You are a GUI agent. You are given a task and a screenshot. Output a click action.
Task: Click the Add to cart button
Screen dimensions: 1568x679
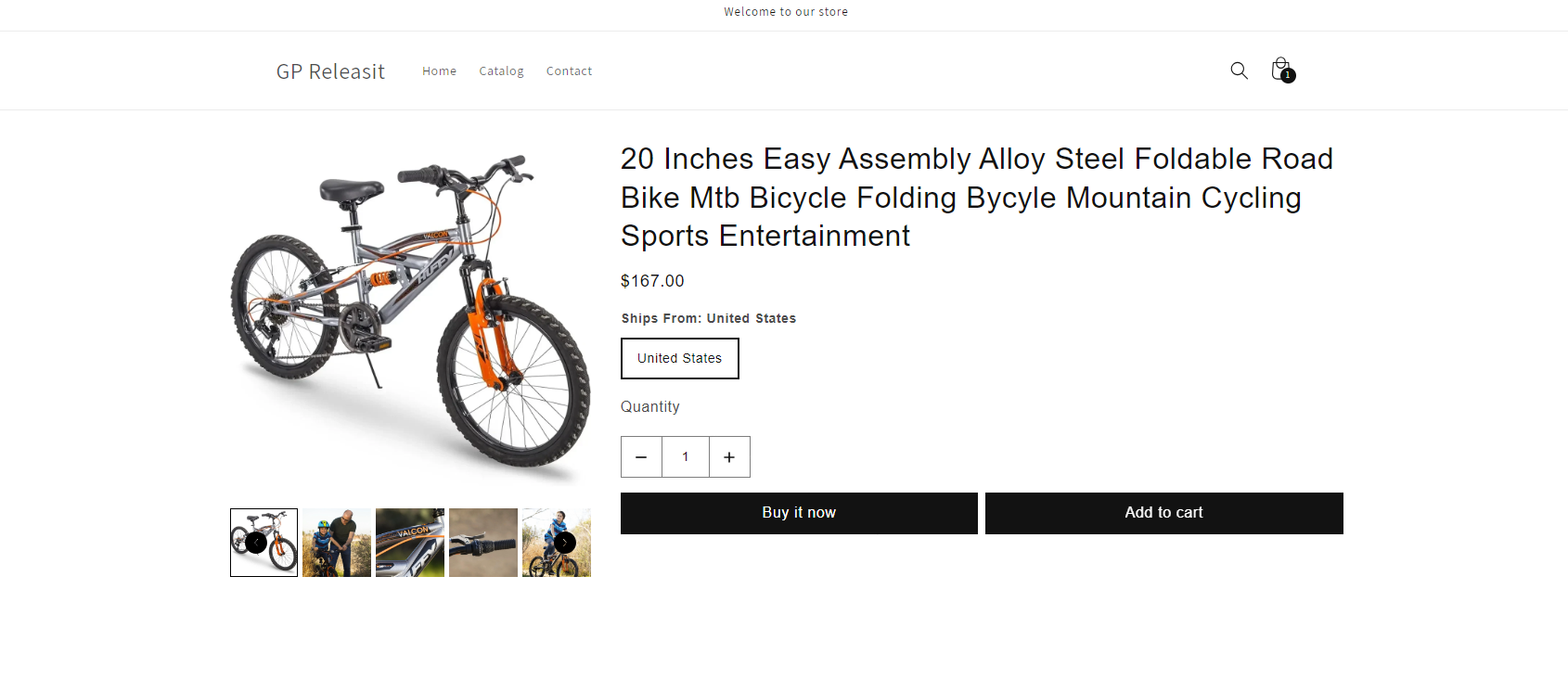(1163, 513)
